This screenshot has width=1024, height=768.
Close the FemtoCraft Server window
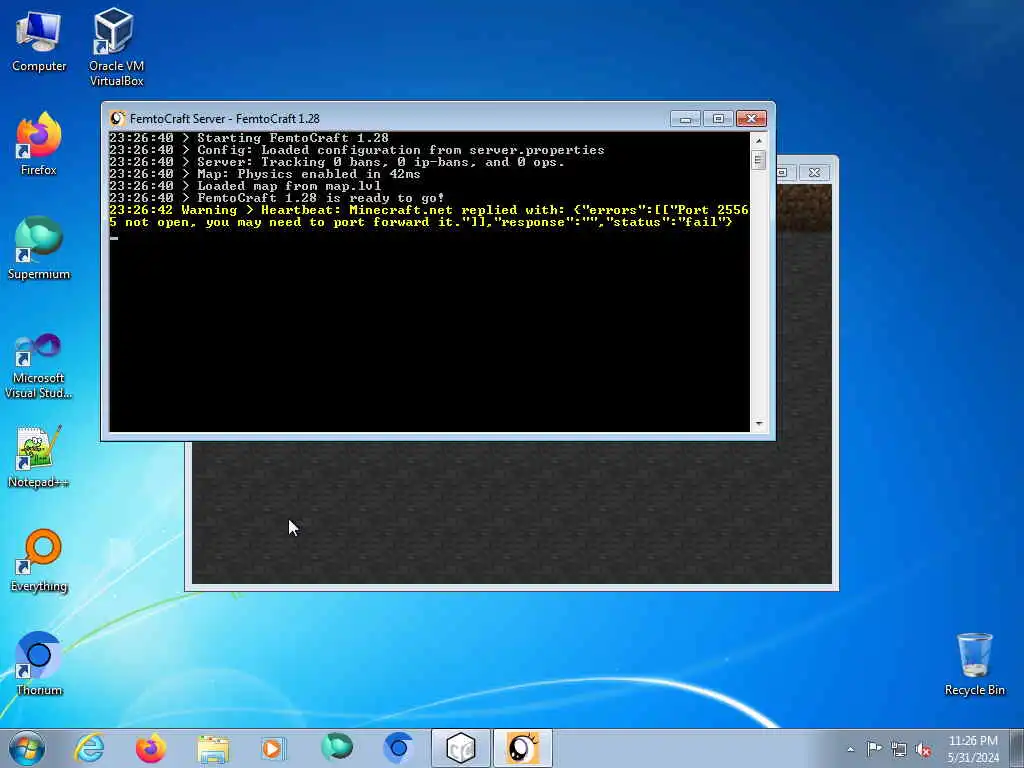pyautogui.click(x=751, y=118)
